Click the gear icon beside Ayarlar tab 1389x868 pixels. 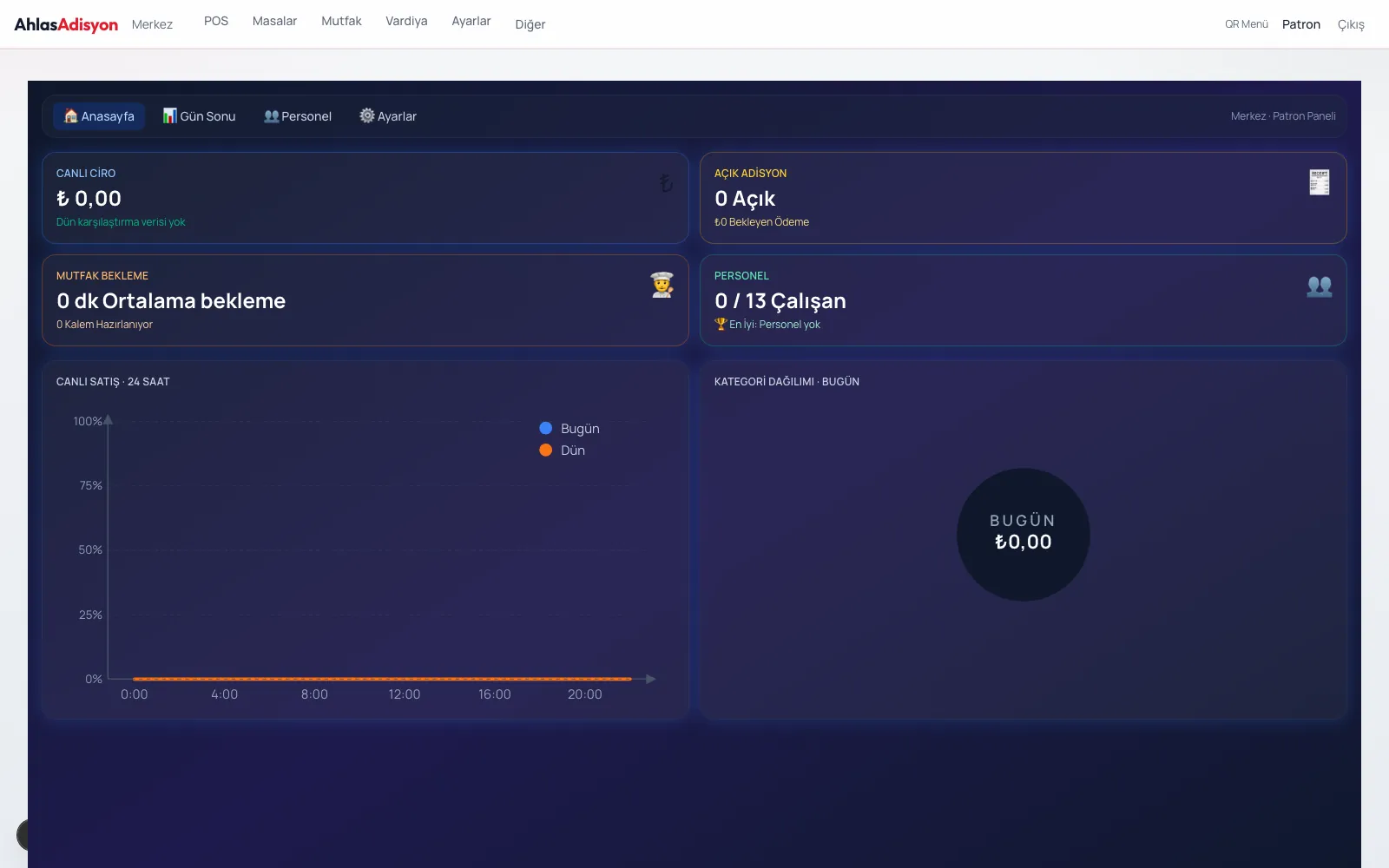tap(367, 115)
